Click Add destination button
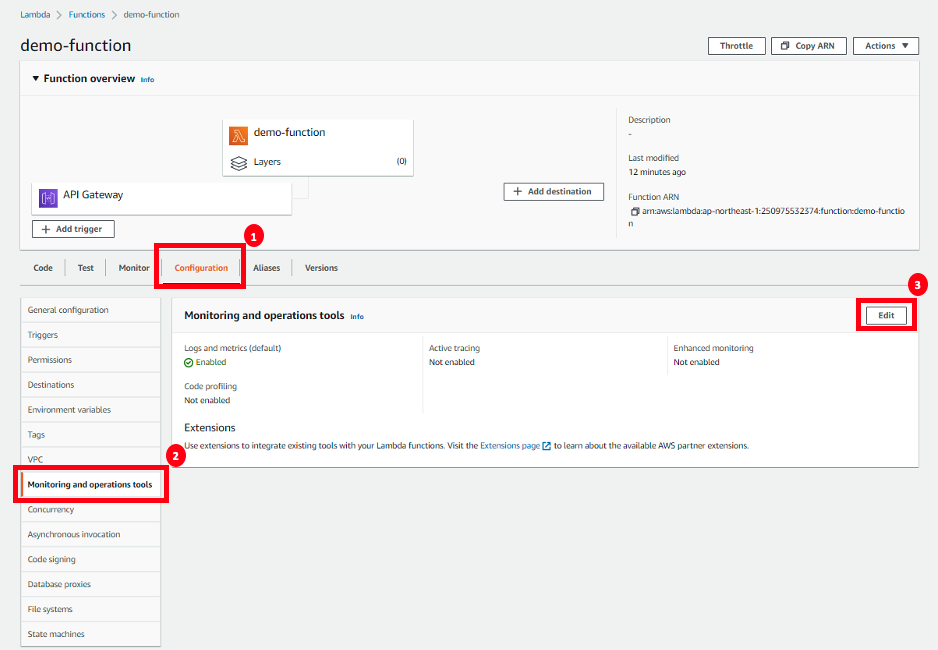This screenshot has width=938, height=650. pyautogui.click(x=553, y=192)
